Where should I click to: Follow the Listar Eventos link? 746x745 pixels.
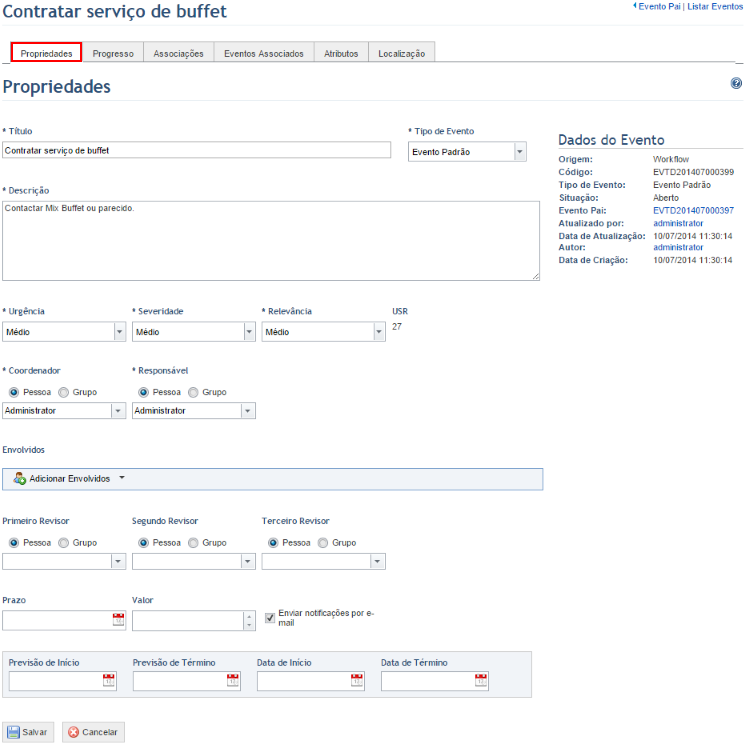[715, 6]
